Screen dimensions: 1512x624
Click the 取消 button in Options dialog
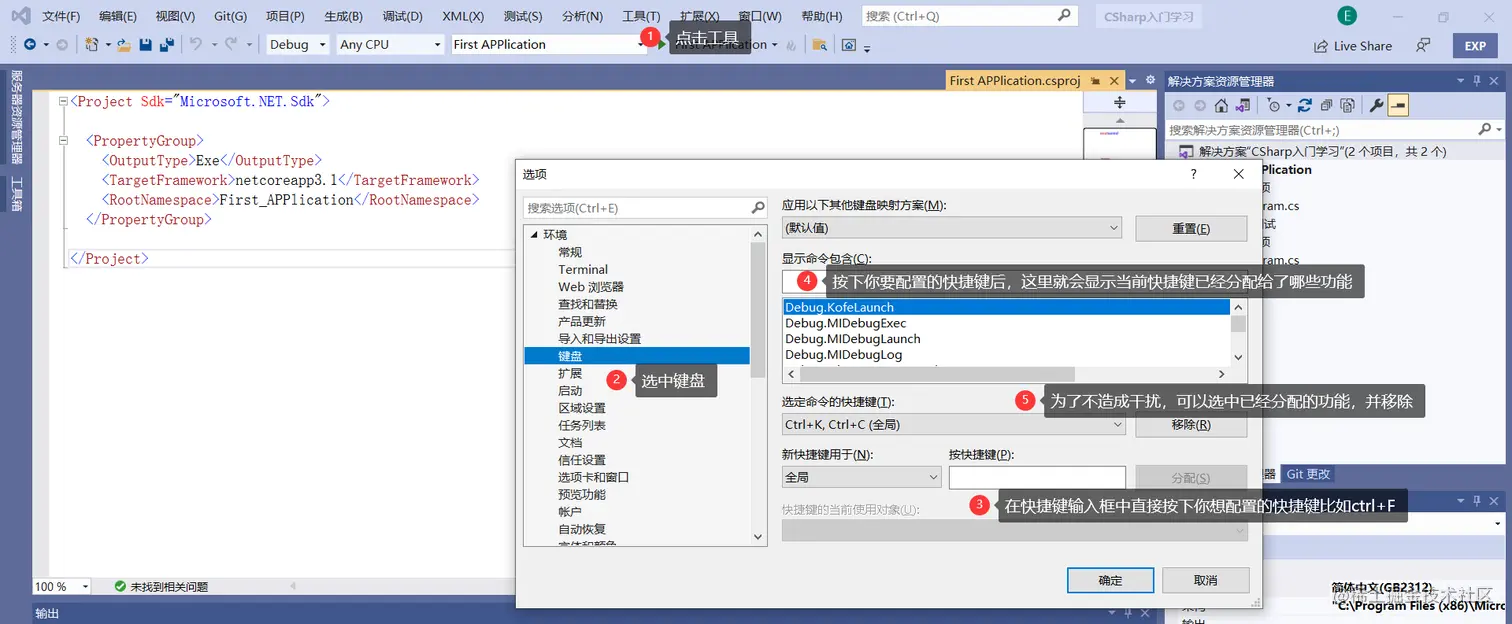tap(1205, 580)
